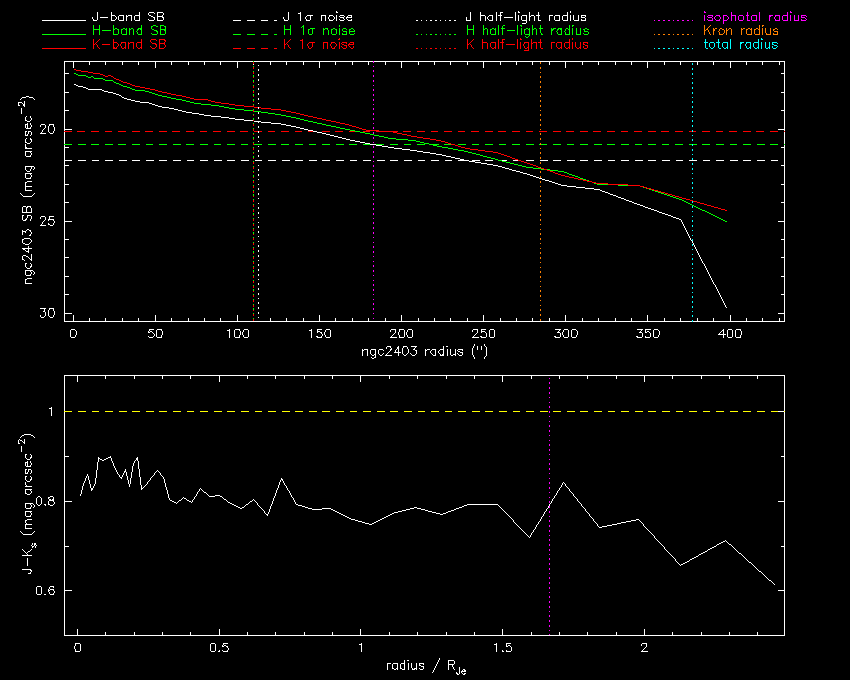Click the K half-light radius legend label
The height and width of the screenshot is (680, 850).
click(x=526, y=45)
